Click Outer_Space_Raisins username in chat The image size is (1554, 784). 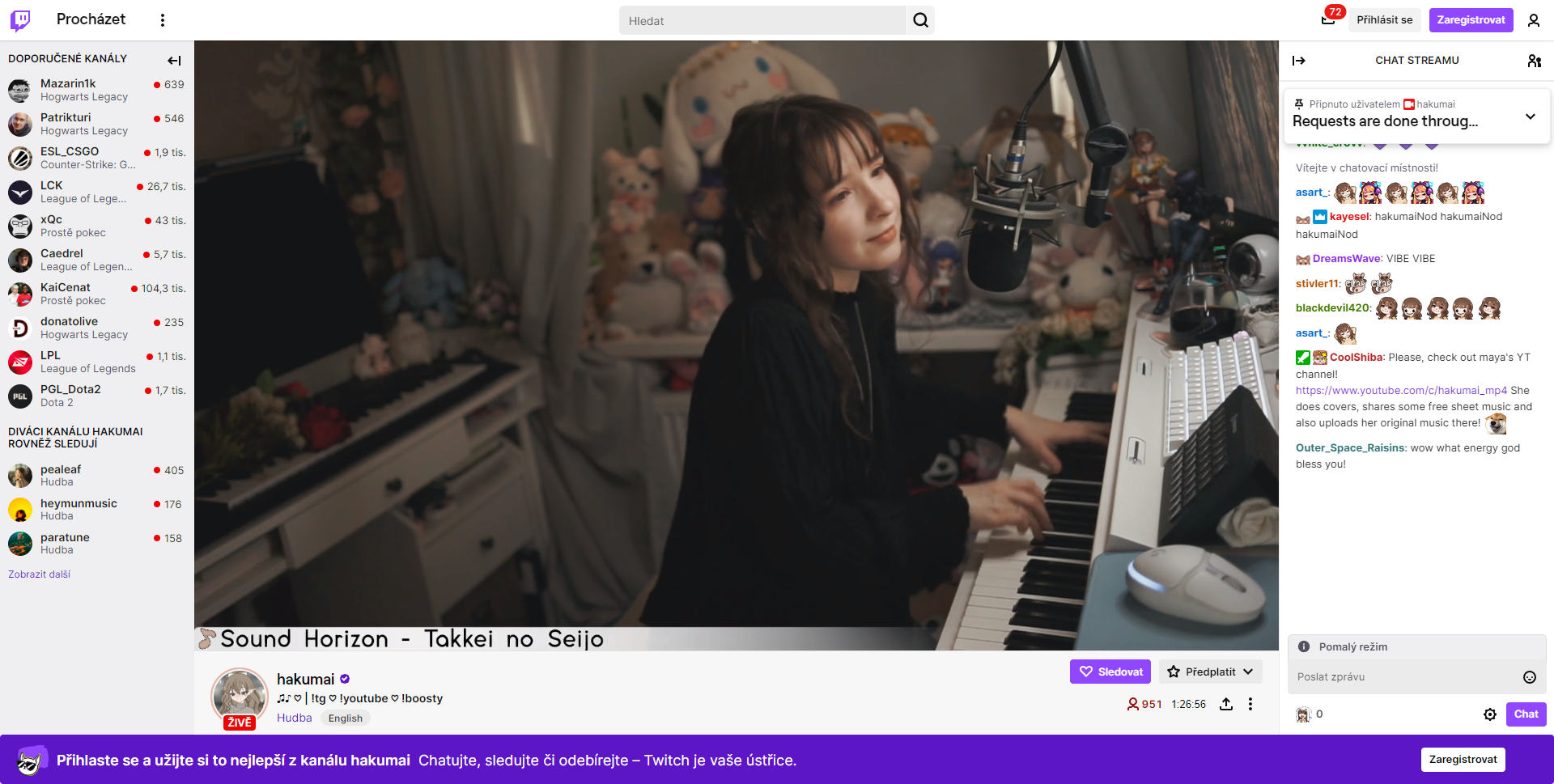coord(1350,447)
